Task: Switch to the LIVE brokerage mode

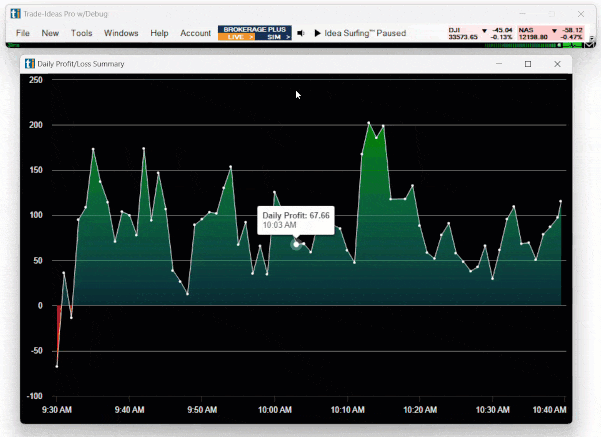Action: tap(236, 37)
